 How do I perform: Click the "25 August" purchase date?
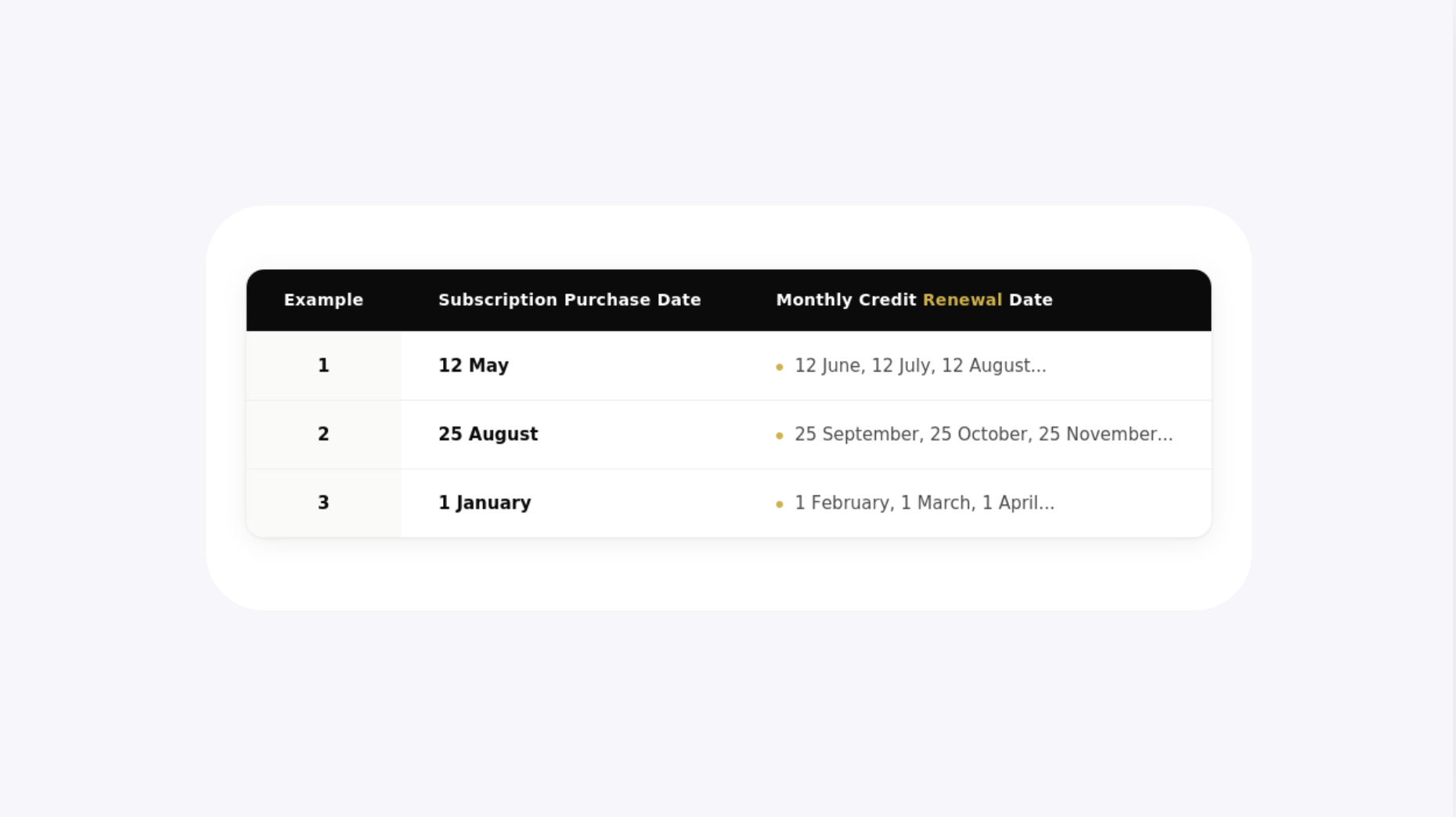488,434
